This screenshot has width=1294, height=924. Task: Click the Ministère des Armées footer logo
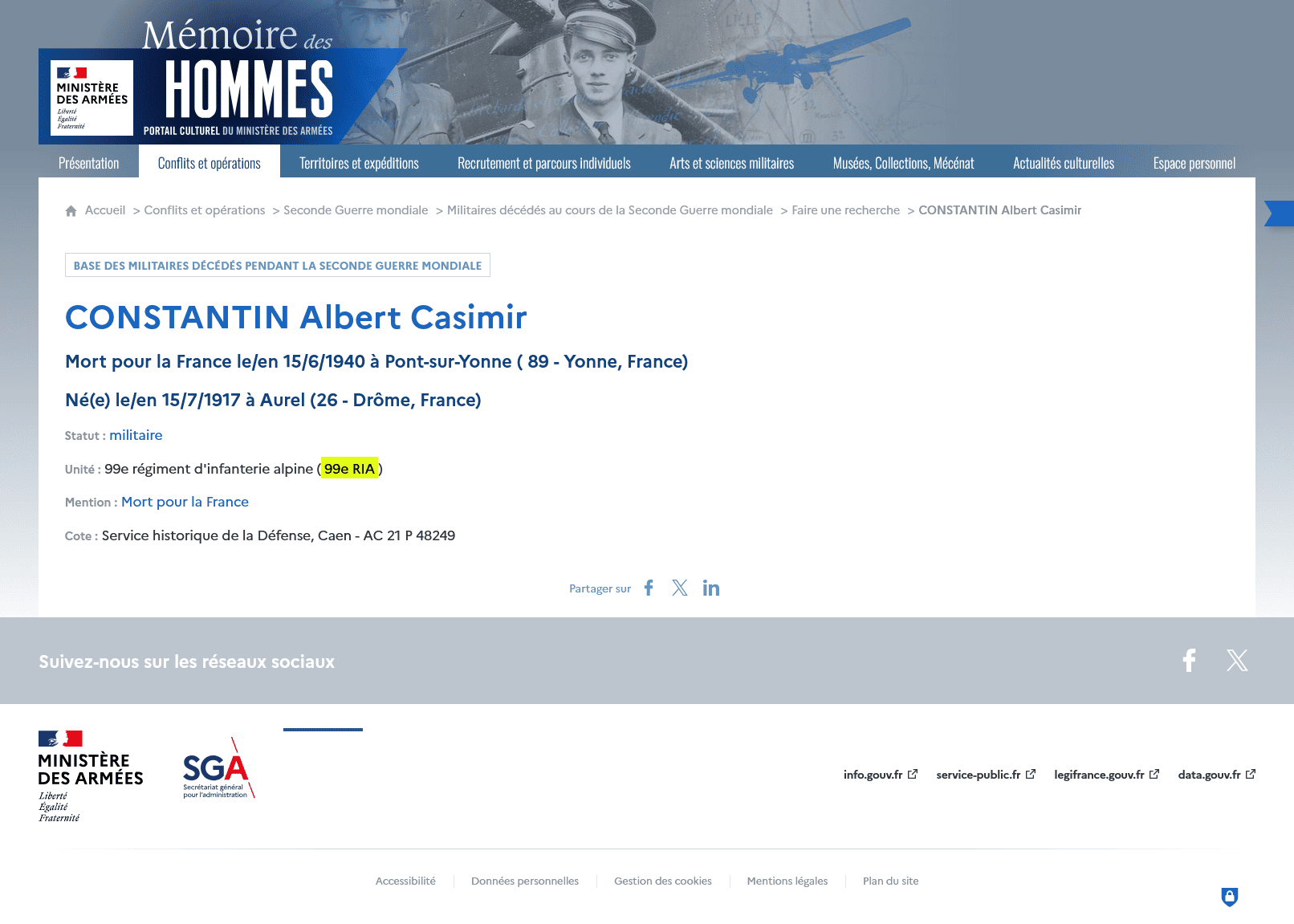(x=91, y=776)
